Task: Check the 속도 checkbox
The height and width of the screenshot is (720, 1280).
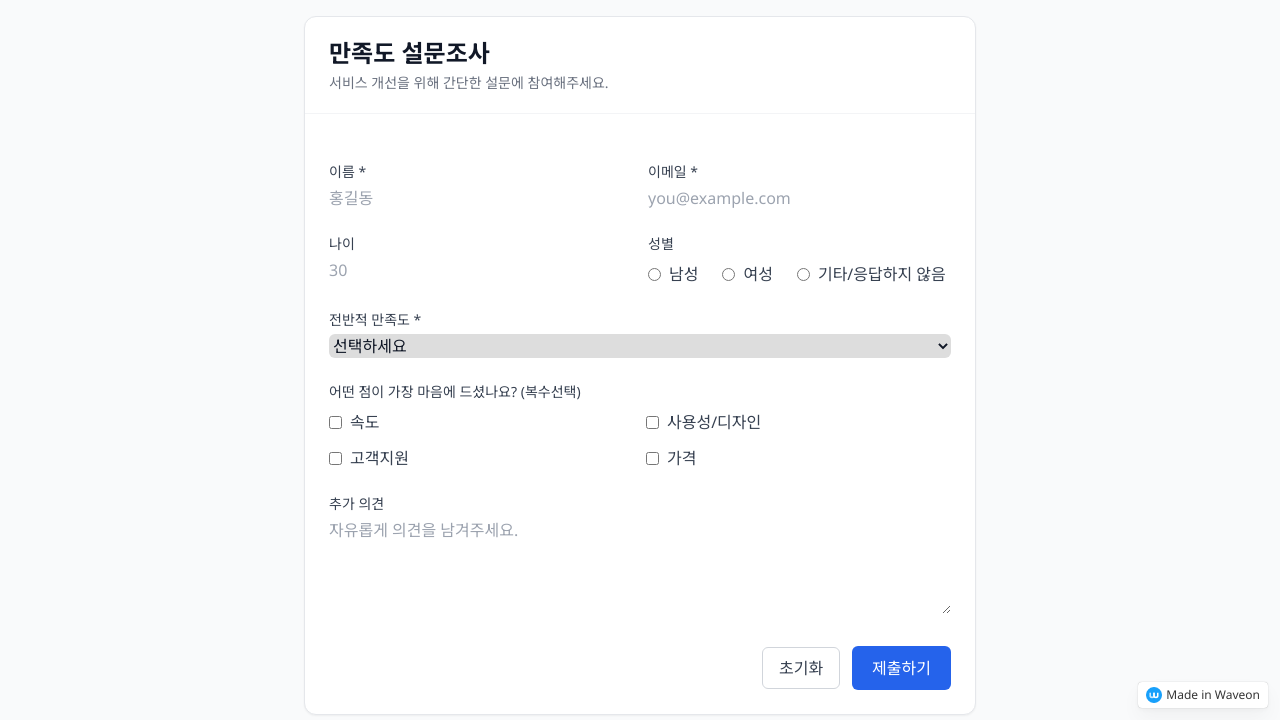Action: coord(336,422)
